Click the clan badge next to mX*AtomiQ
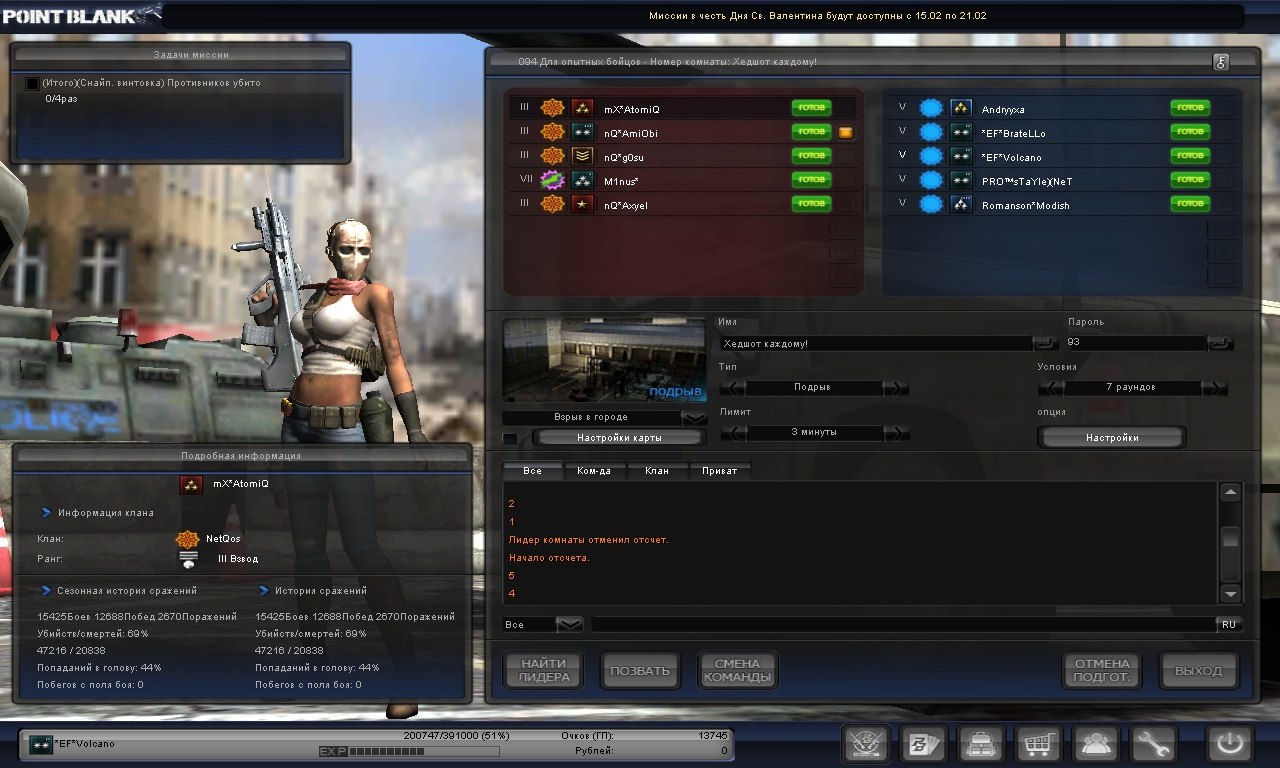 click(x=552, y=108)
